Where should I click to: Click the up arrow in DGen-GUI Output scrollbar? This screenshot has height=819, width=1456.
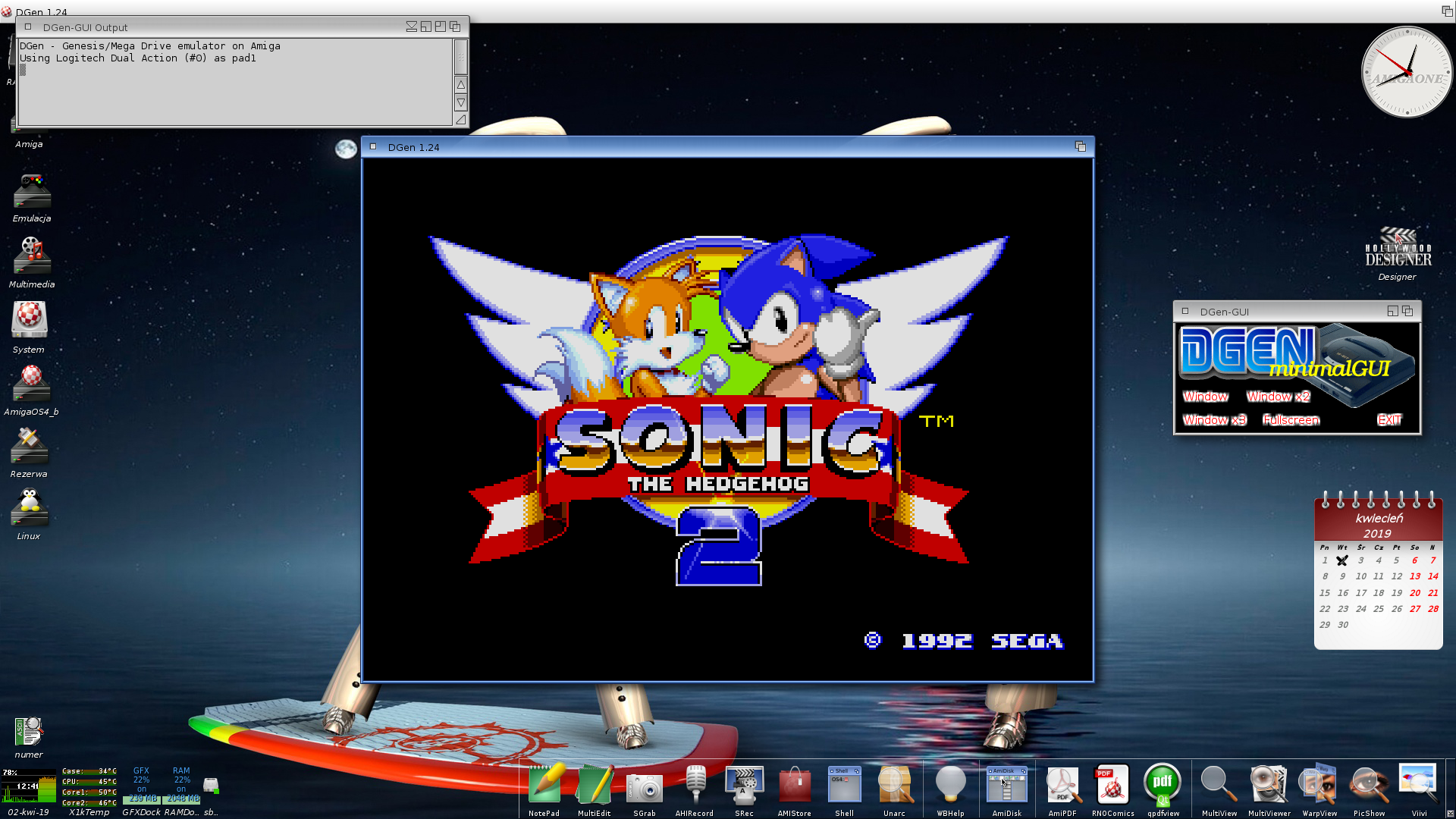coord(460,84)
